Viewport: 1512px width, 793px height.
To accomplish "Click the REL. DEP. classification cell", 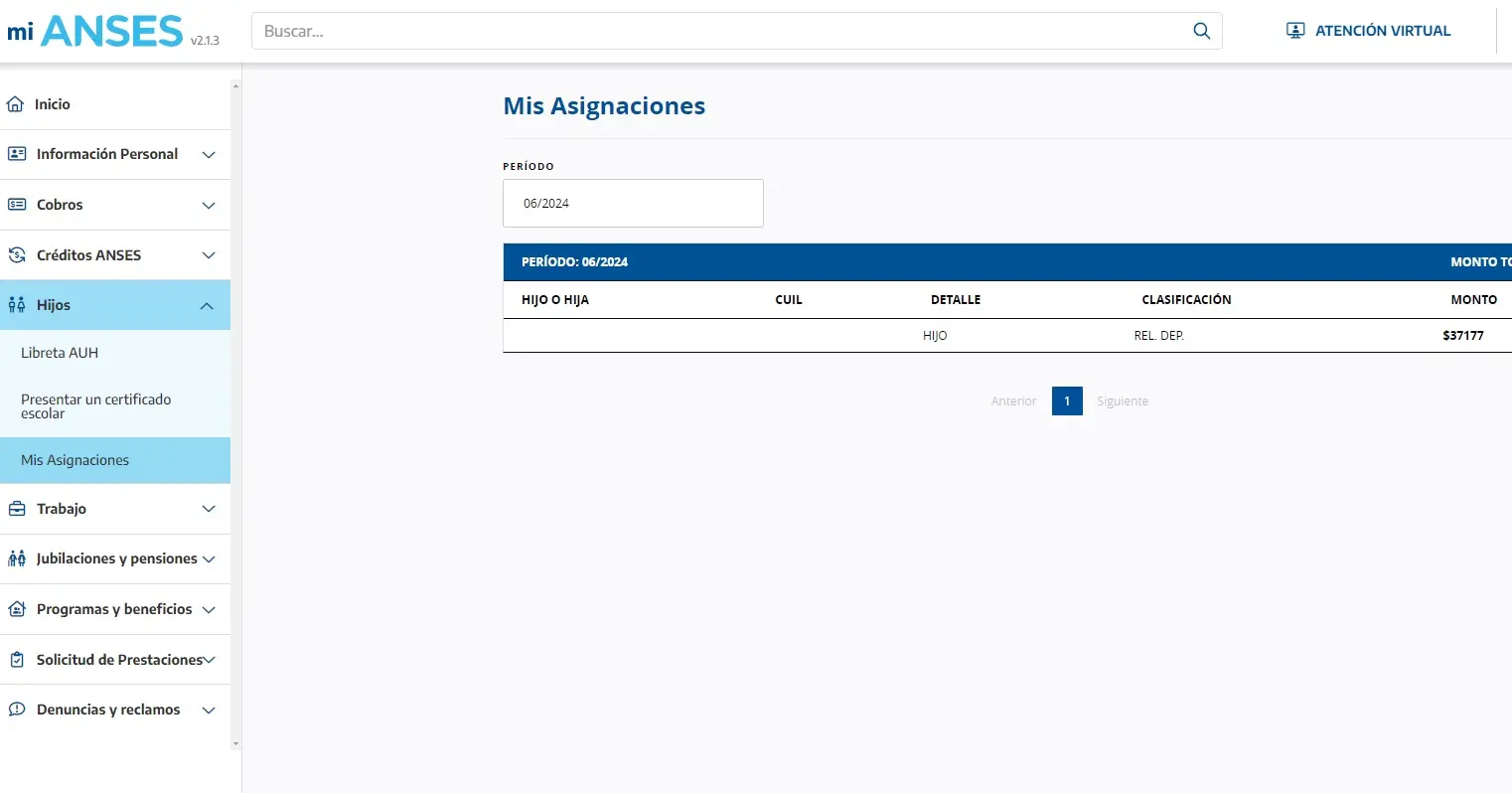I will (1158, 336).
